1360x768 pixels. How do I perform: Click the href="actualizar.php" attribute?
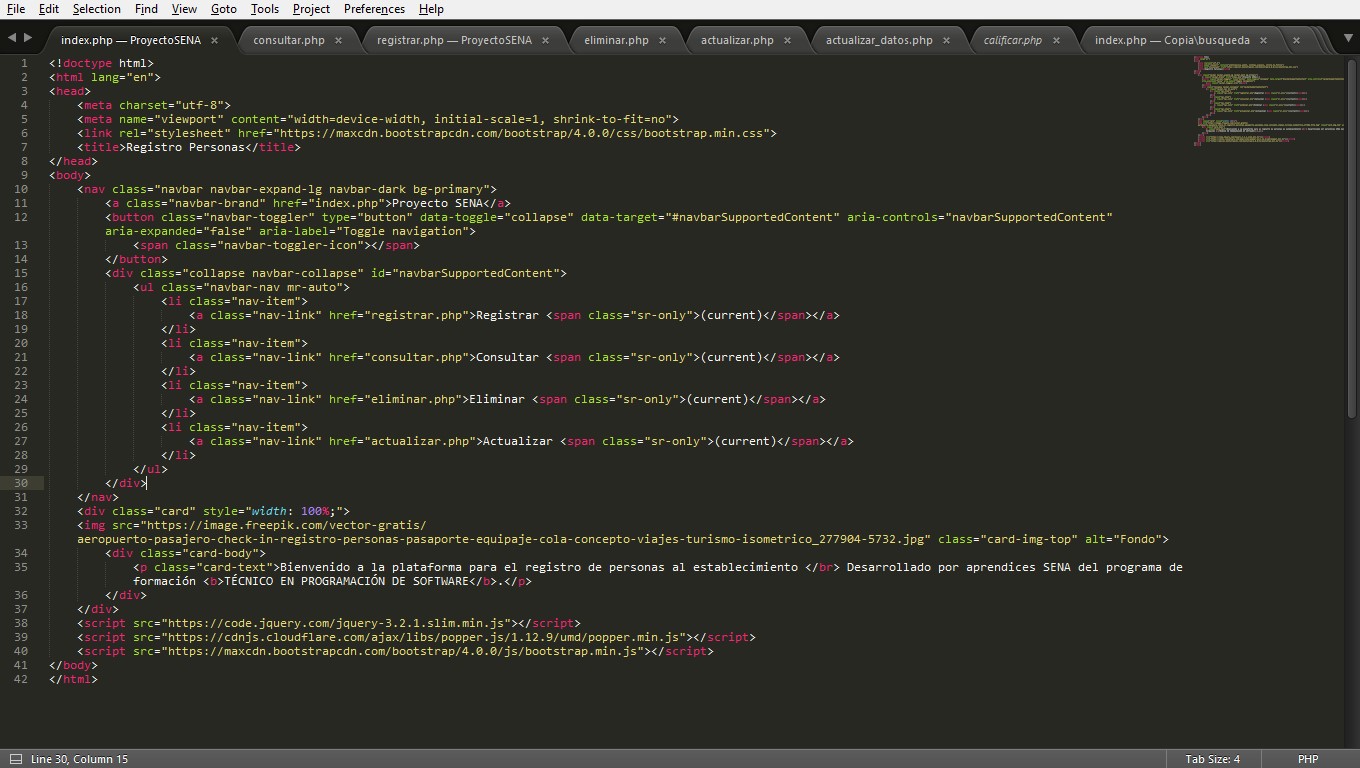pos(403,441)
